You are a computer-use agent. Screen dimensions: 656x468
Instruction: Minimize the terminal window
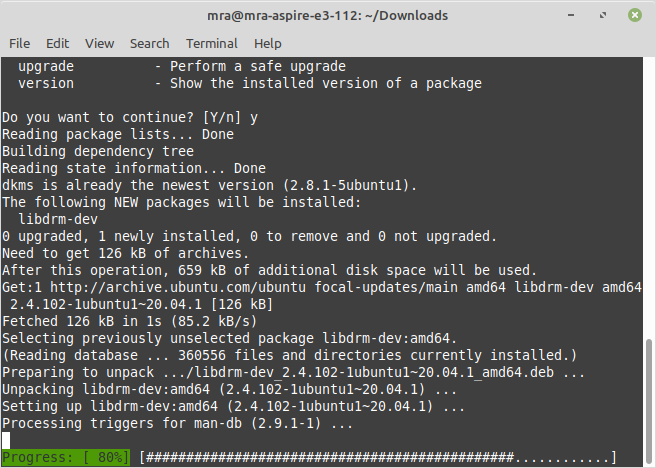point(571,15)
